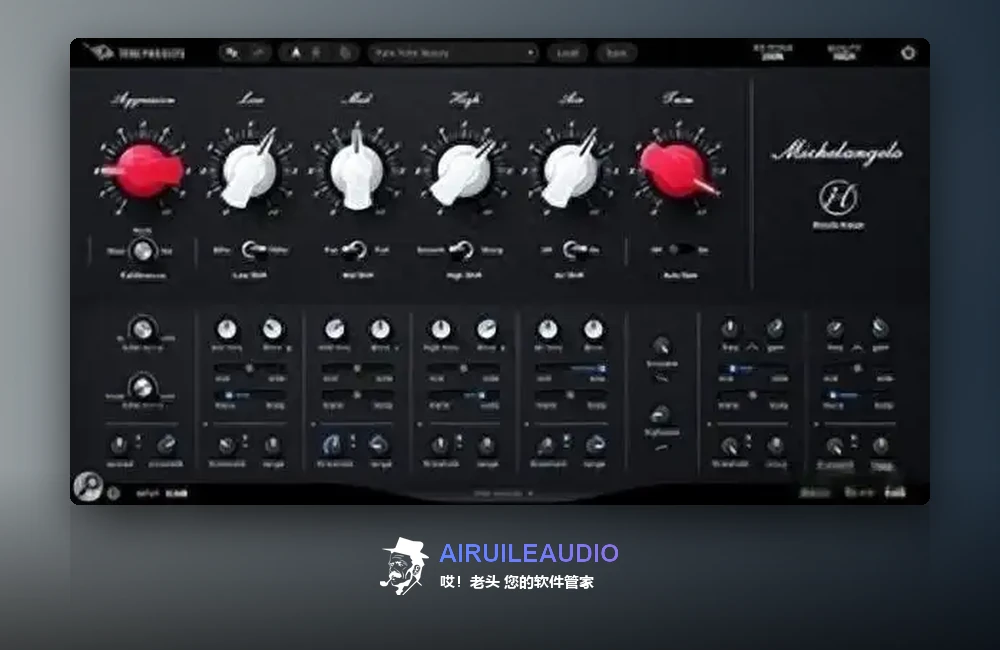The width and height of the screenshot is (1000, 650).
Task: Click the last text button at bottom right
Action: pyautogui.click(x=895, y=492)
